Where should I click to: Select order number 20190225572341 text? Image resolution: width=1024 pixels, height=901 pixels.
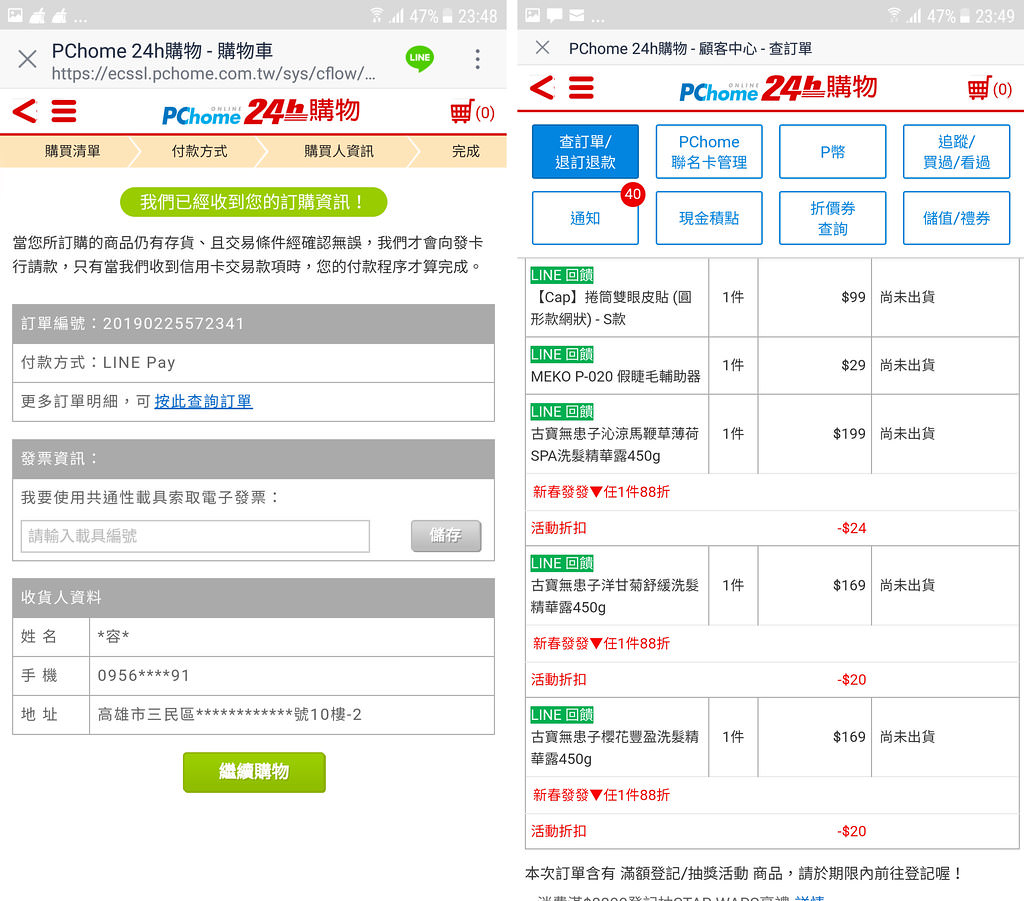point(173,324)
